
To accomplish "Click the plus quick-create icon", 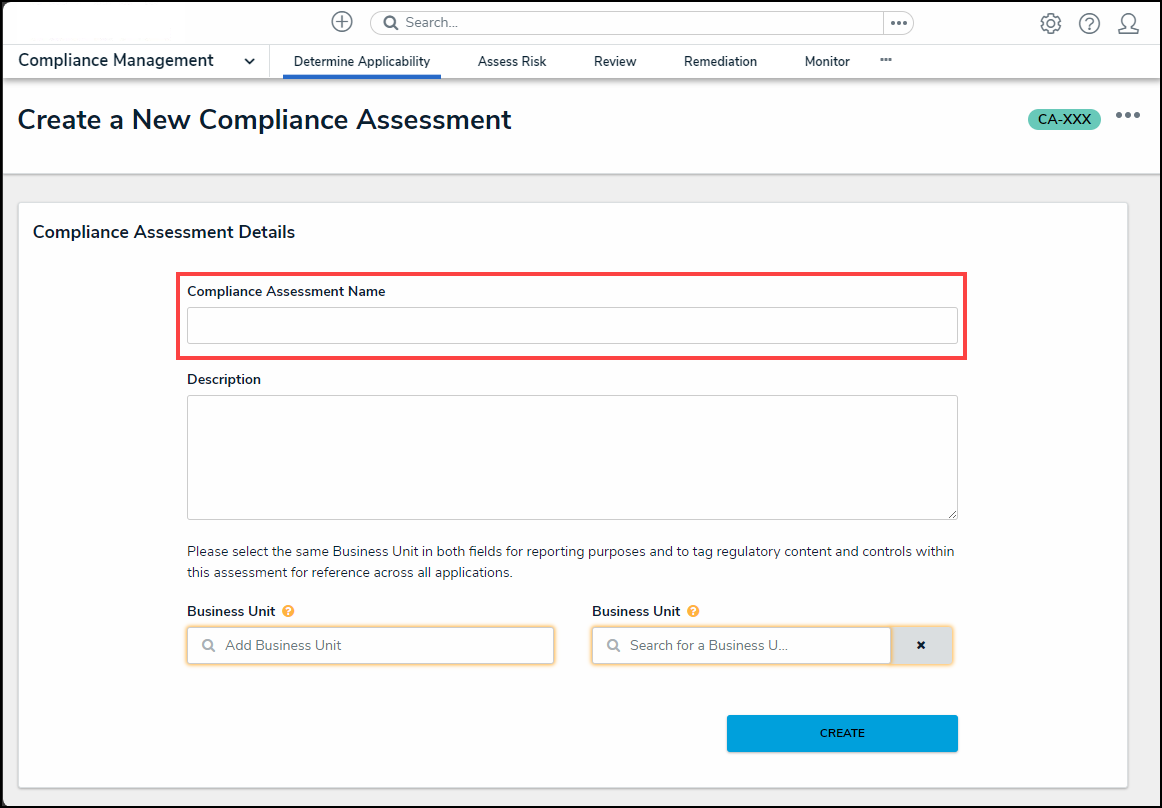I will click(x=342, y=22).
